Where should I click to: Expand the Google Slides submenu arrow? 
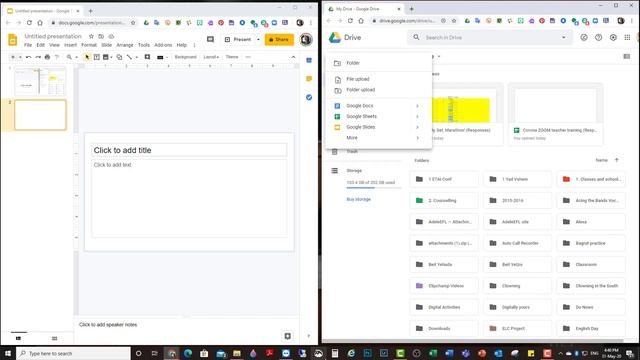(x=417, y=127)
